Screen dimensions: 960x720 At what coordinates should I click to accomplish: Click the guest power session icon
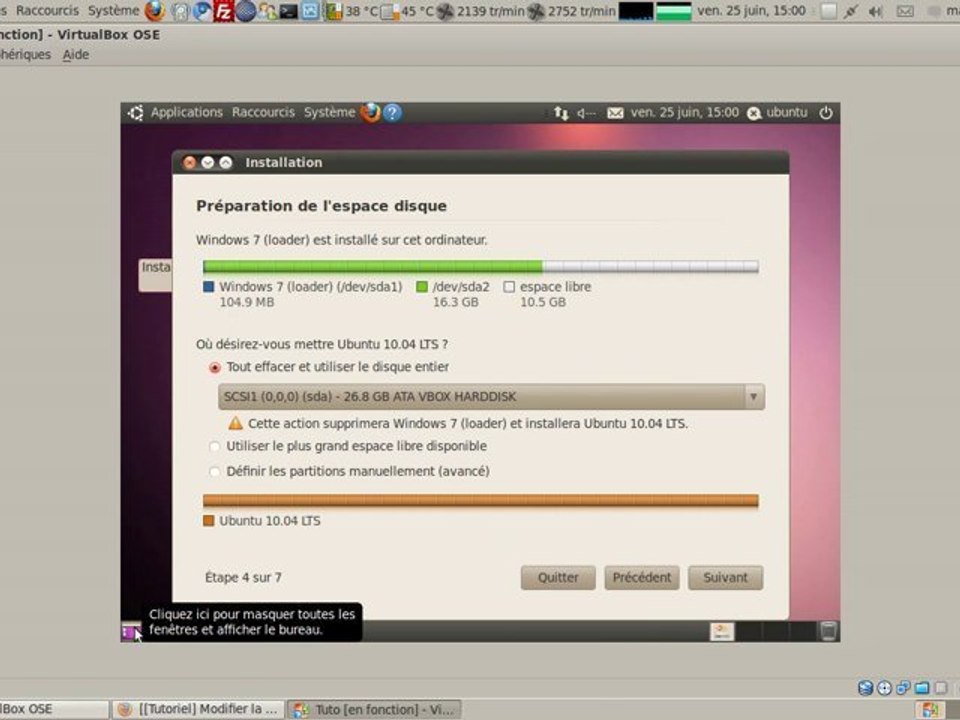(x=826, y=113)
